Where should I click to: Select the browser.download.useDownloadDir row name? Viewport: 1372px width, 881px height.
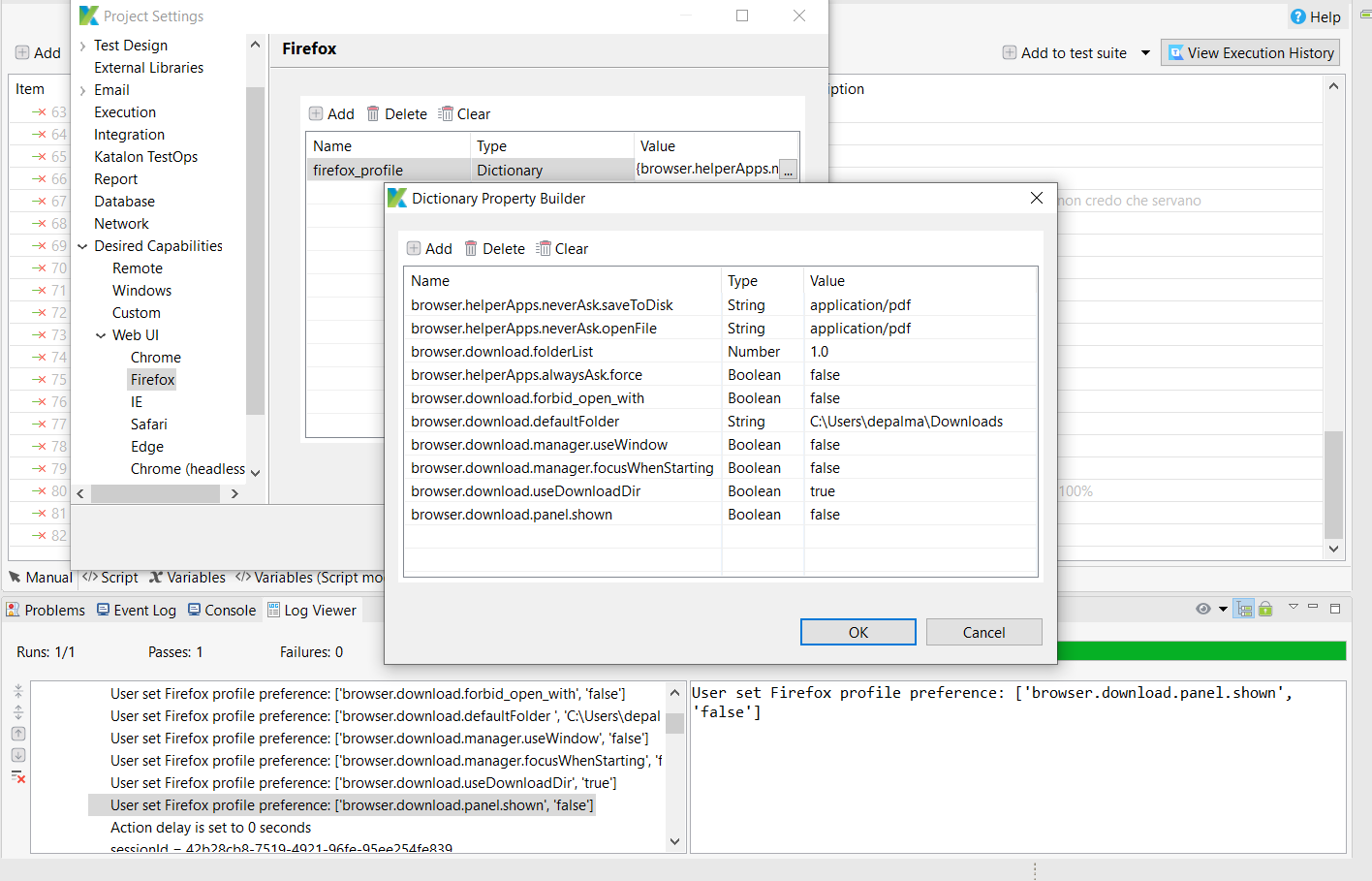[x=525, y=491]
